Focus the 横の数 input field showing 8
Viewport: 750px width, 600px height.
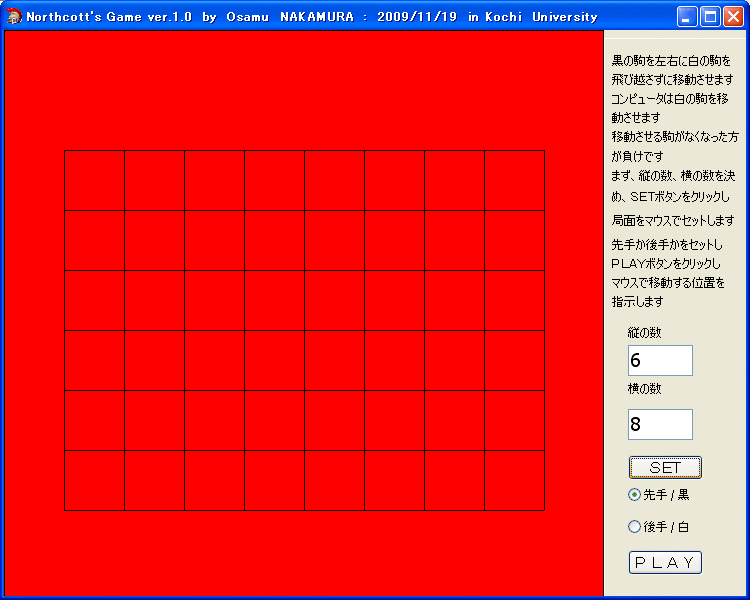point(660,424)
